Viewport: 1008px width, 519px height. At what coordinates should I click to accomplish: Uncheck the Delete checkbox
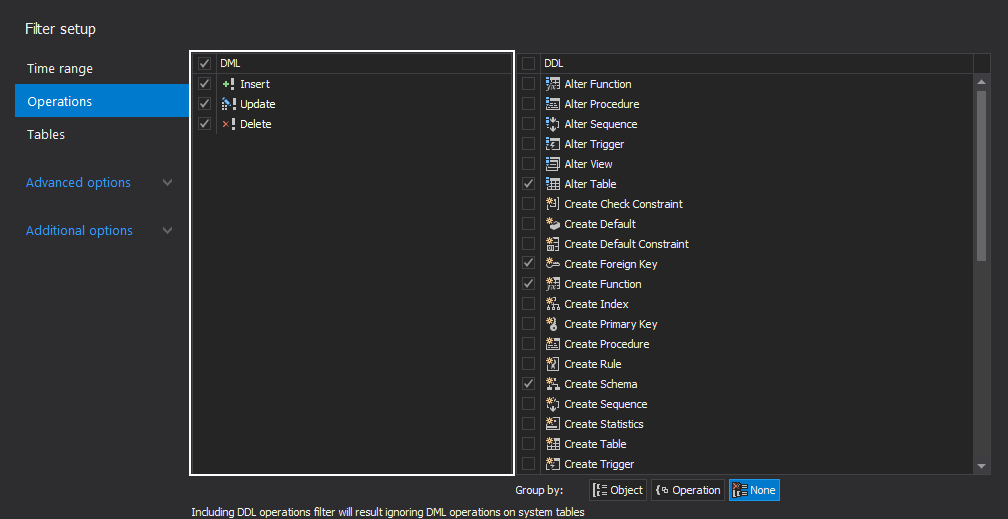point(204,123)
